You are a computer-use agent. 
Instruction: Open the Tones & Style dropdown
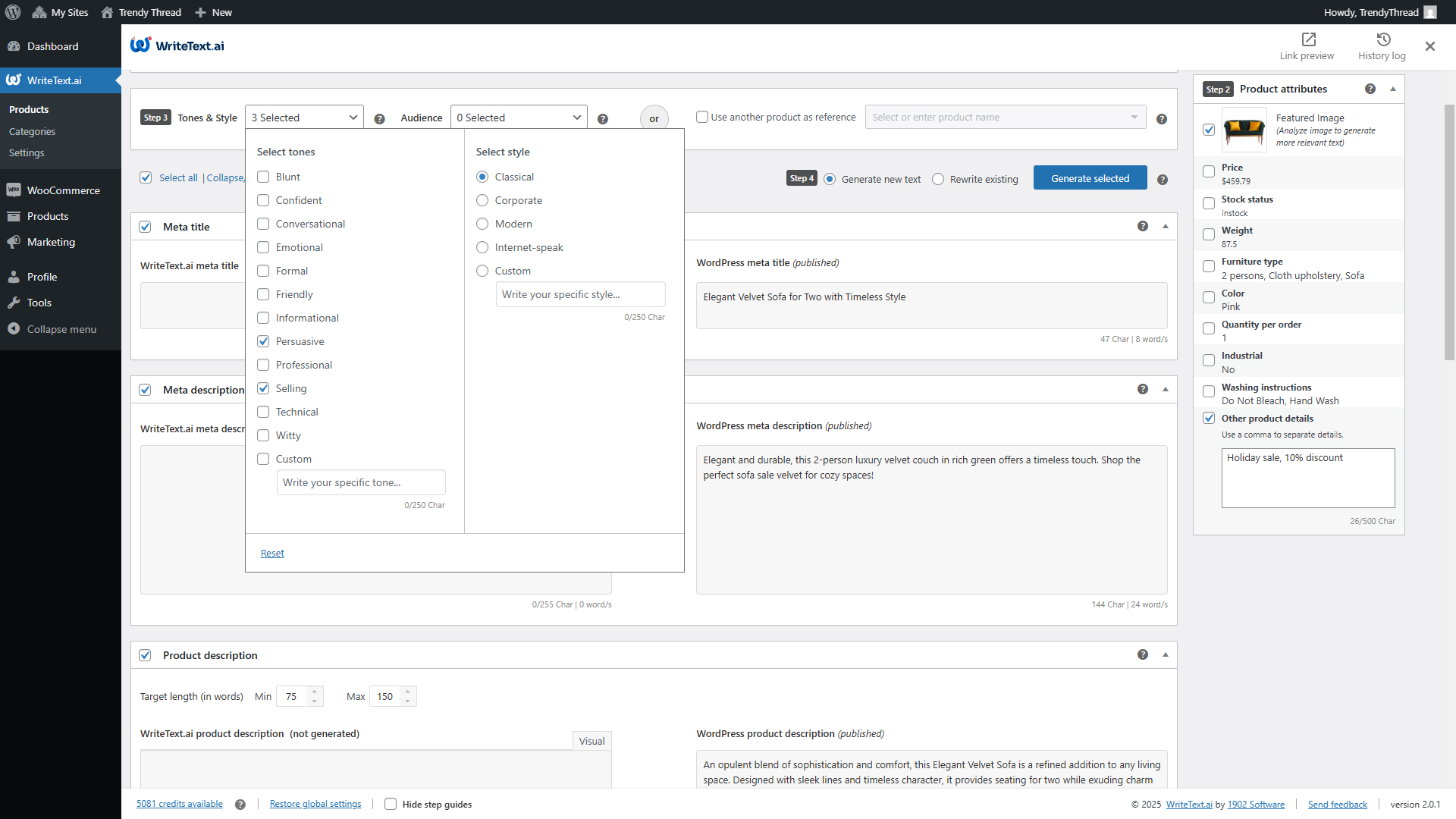(x=304, y=118)
